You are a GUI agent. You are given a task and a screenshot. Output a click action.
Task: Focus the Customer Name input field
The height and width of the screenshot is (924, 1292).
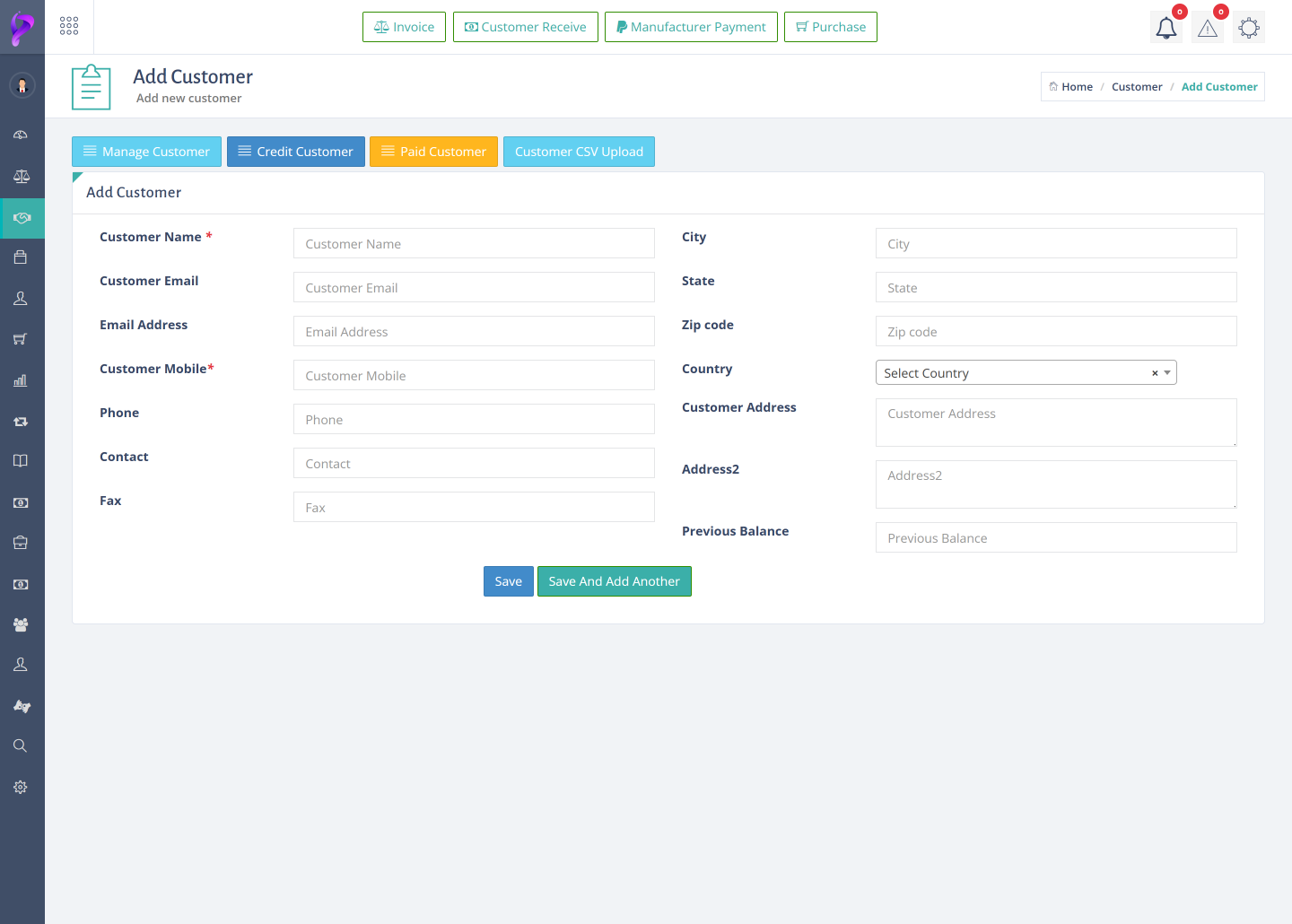point(474,244)
